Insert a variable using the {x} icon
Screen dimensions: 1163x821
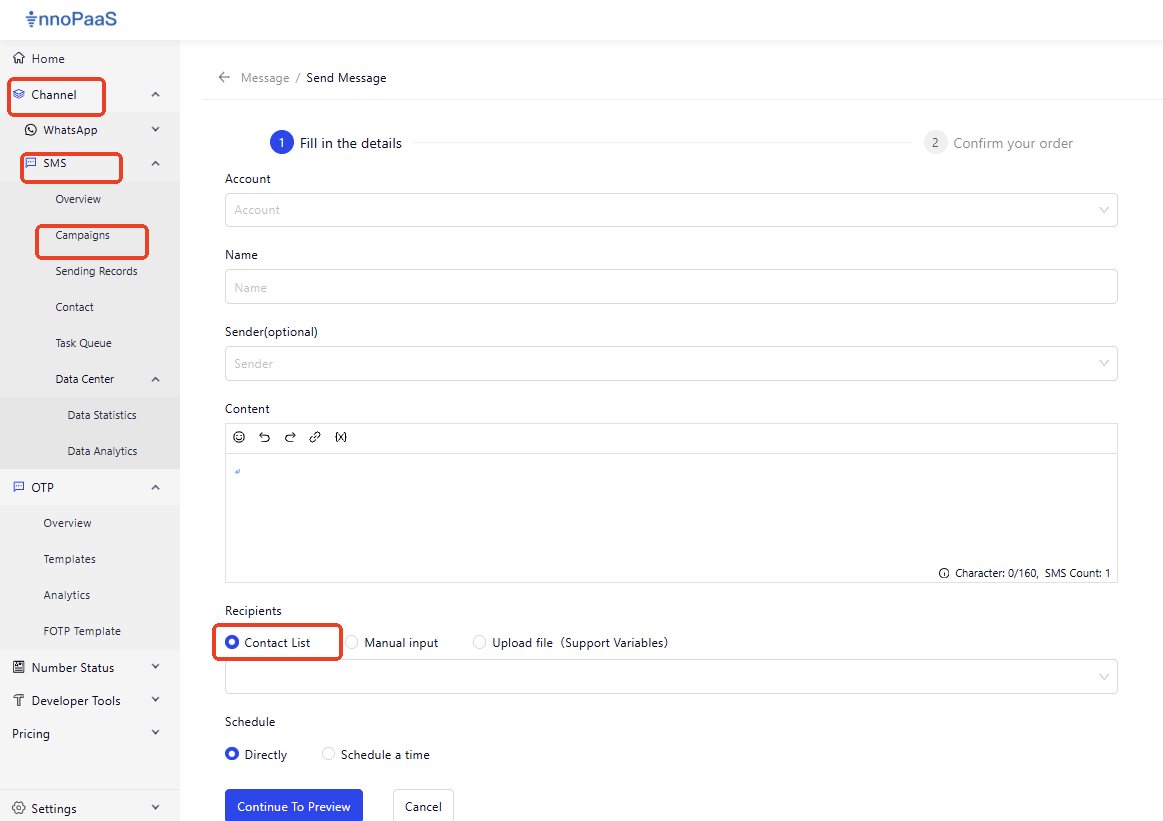point(341,437)
